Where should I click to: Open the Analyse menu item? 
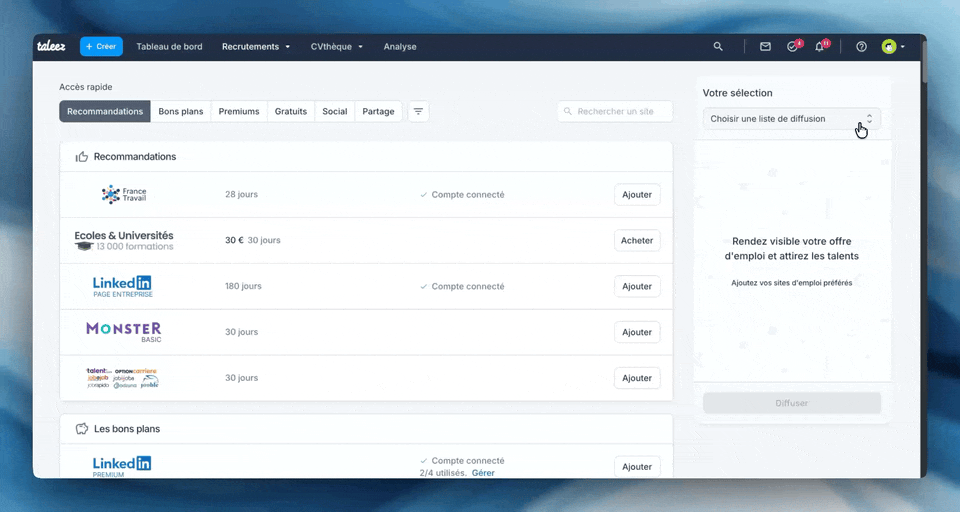click(x=400, y=47)
